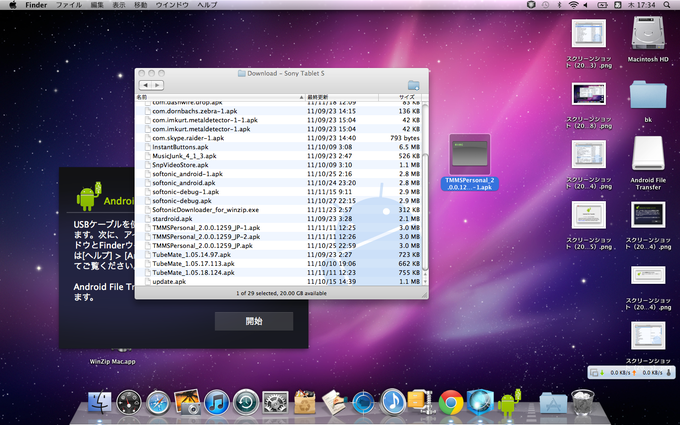Select com.dornbachs.zebra-1.apk file
This screenshot has height=425, width=680.
point(278,111)
